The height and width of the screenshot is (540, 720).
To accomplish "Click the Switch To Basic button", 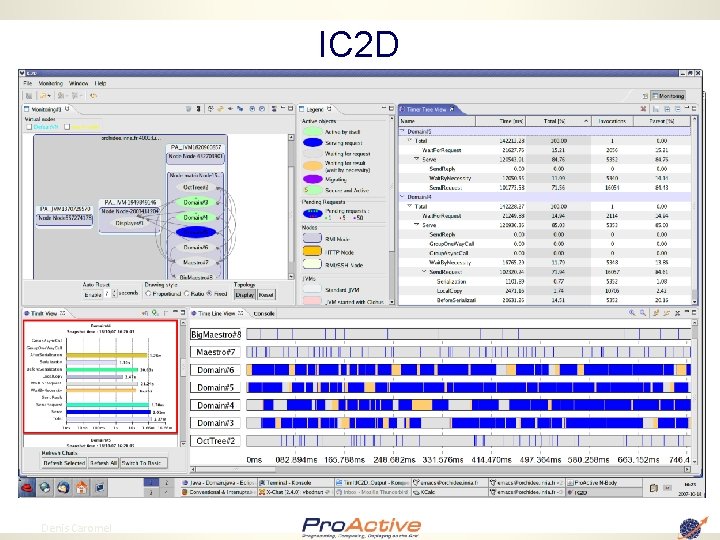I will pyautogui.click(x=142, y=463).
